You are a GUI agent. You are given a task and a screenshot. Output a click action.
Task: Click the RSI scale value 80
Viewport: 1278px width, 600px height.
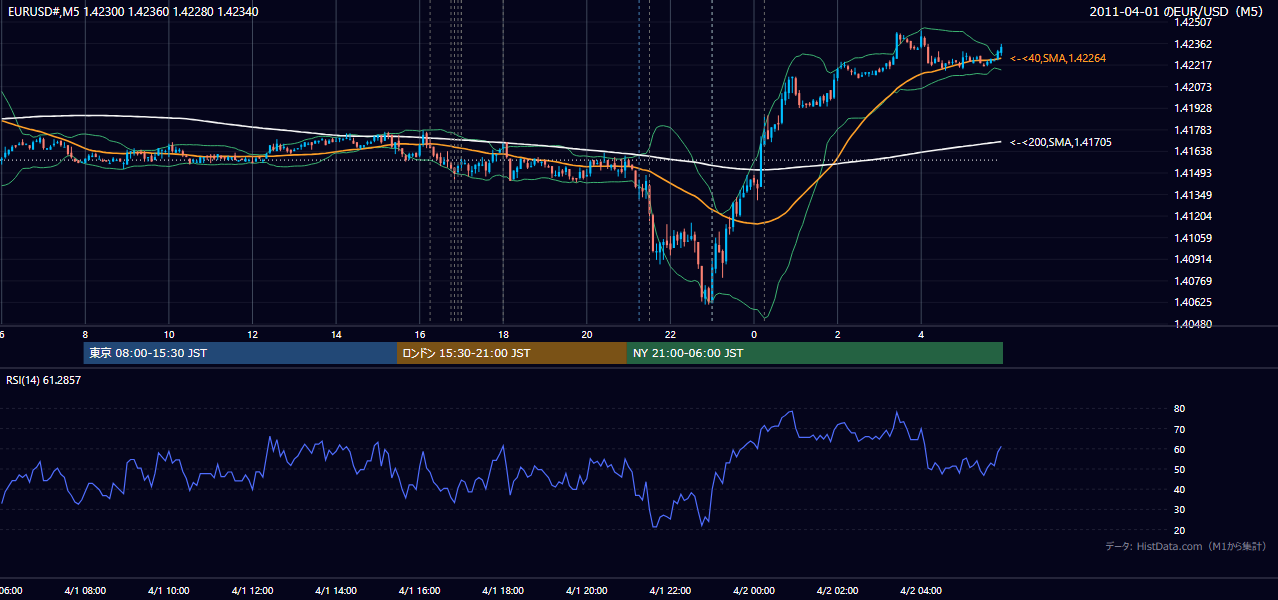1179,409
